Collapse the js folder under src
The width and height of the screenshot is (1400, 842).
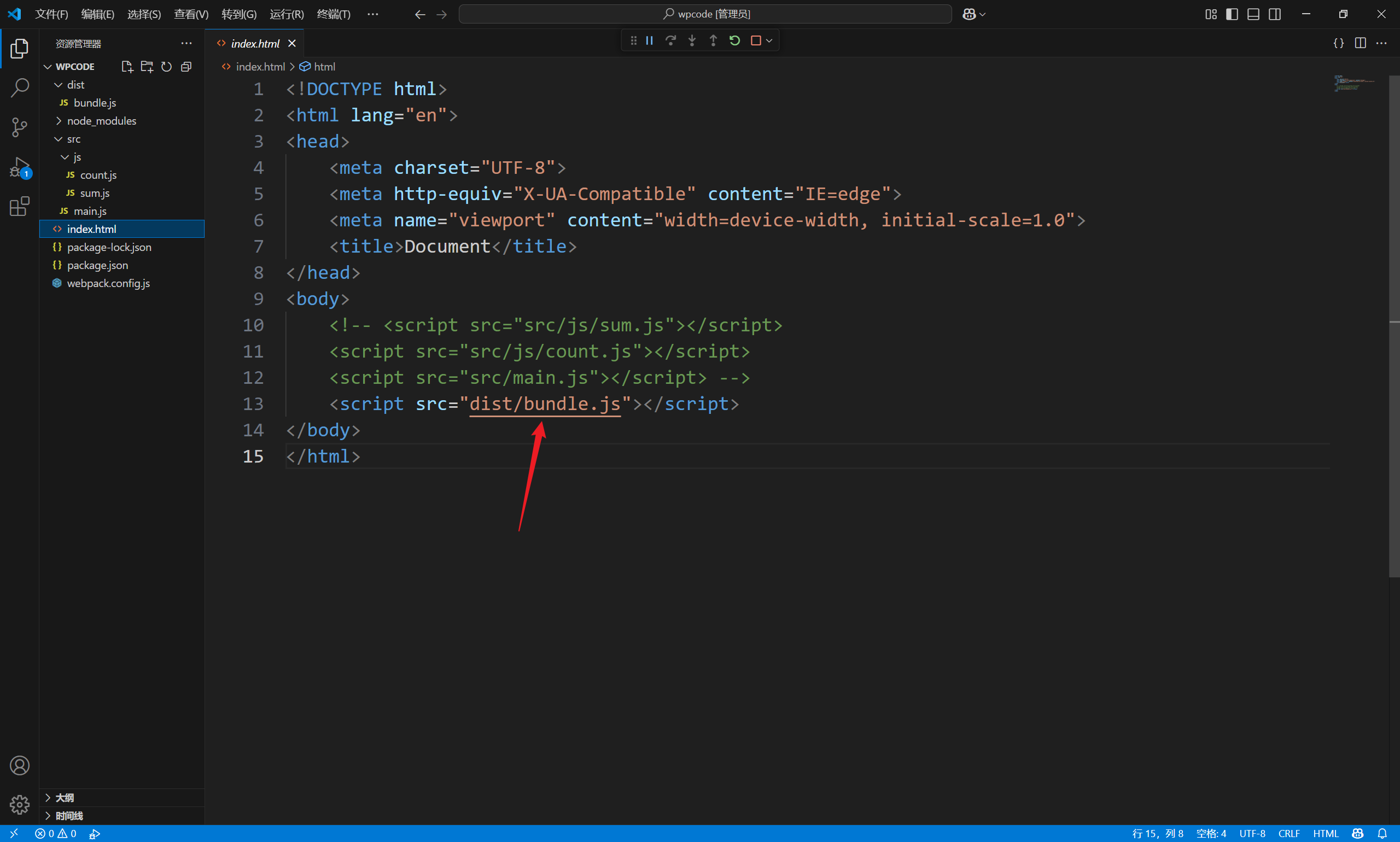tap(64, 156)
